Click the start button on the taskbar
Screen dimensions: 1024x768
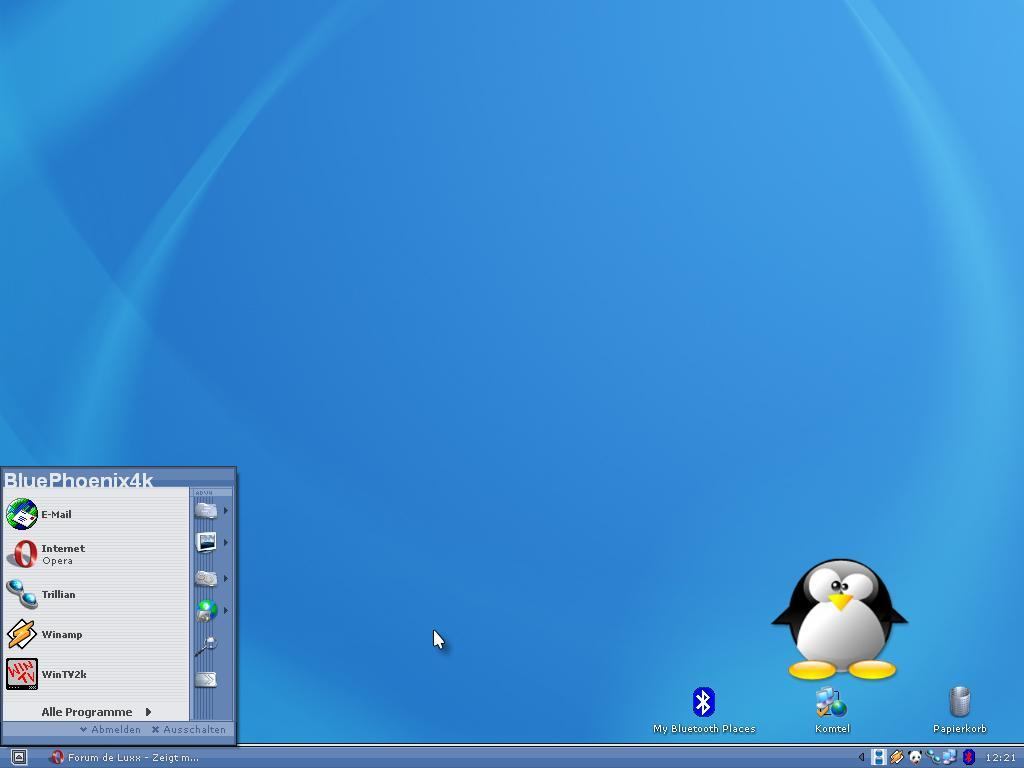[18, 758]
